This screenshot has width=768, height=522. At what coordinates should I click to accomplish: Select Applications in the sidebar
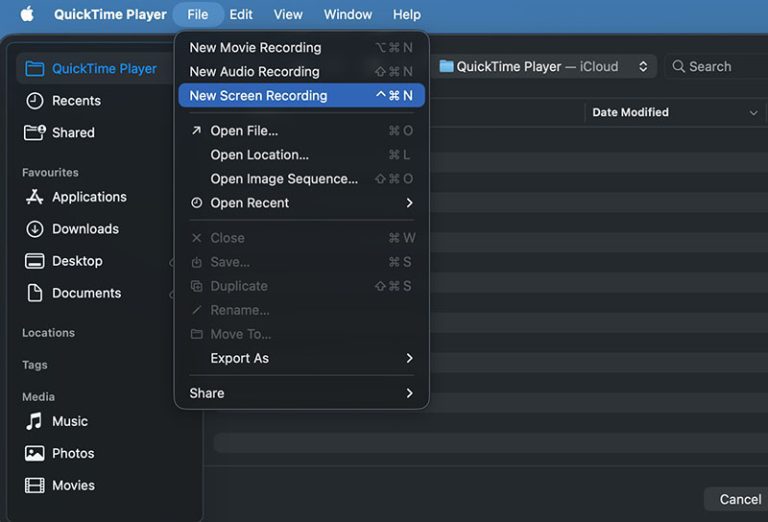click(89, 197)
